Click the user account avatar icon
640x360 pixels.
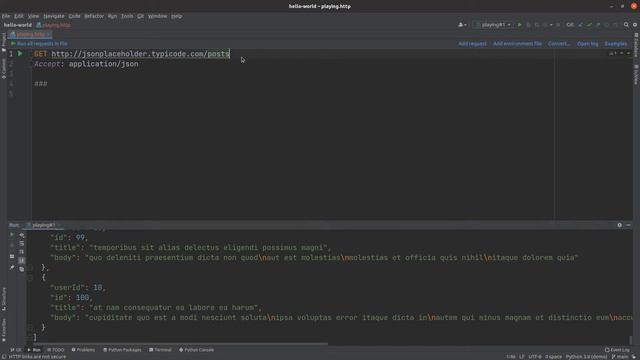pyautogui.click(x=462, y=25)
